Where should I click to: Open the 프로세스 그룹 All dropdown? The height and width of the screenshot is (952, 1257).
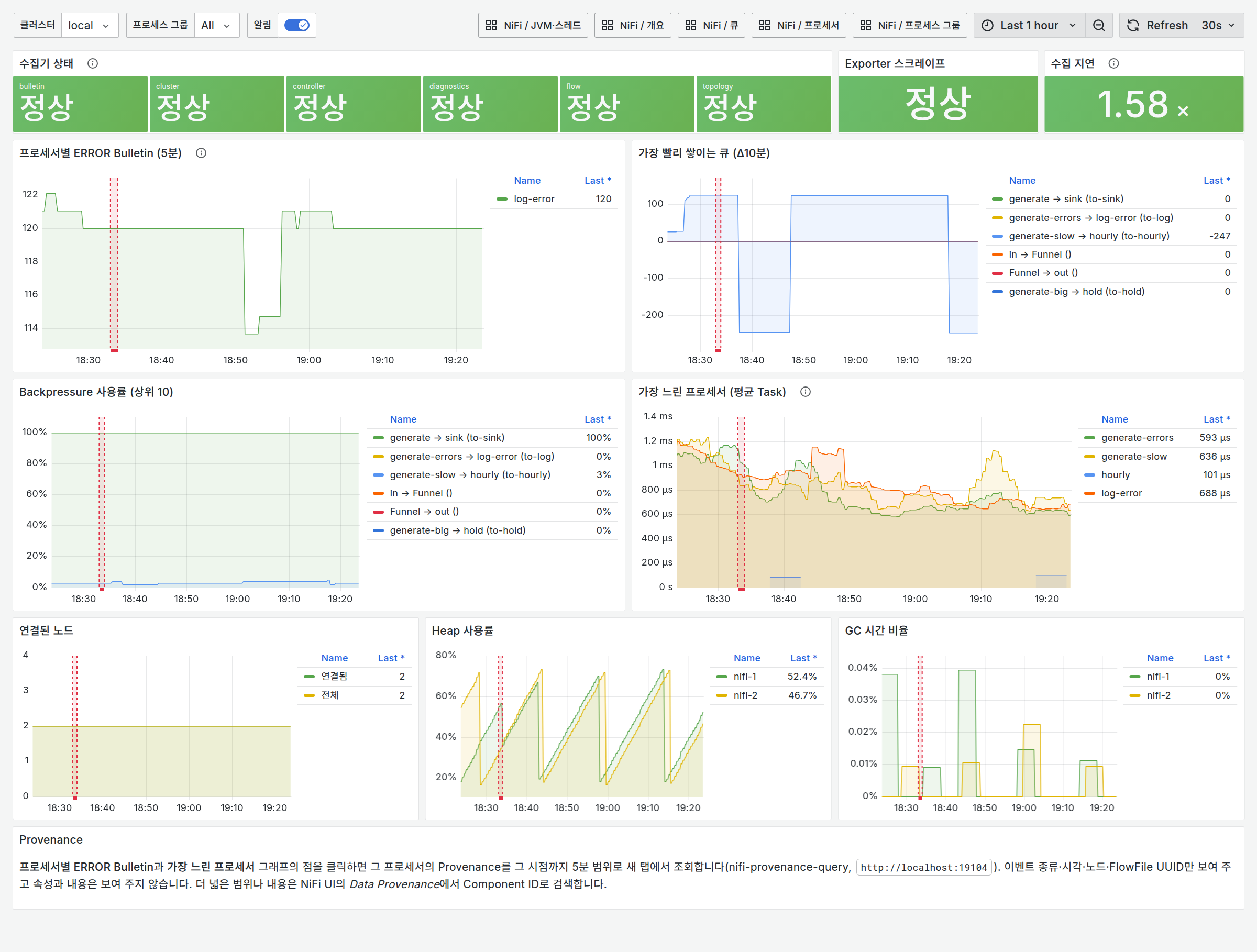point(216,25)
